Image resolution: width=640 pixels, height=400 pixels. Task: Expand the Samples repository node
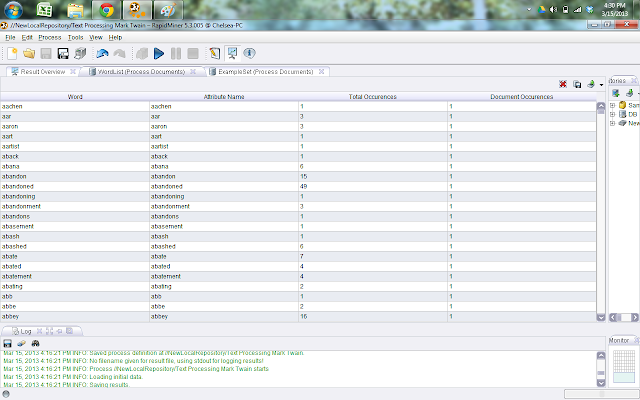coord(612,105)
